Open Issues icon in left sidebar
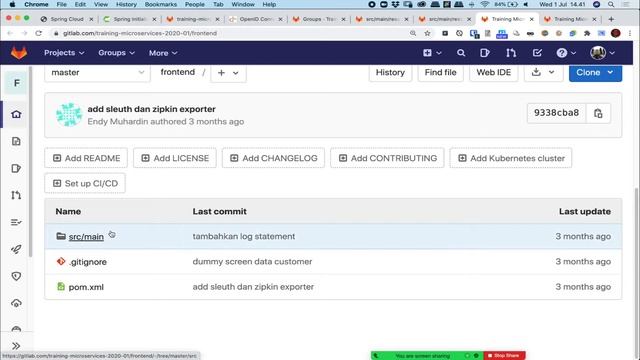The image size is (640, 360). (16, 168)
